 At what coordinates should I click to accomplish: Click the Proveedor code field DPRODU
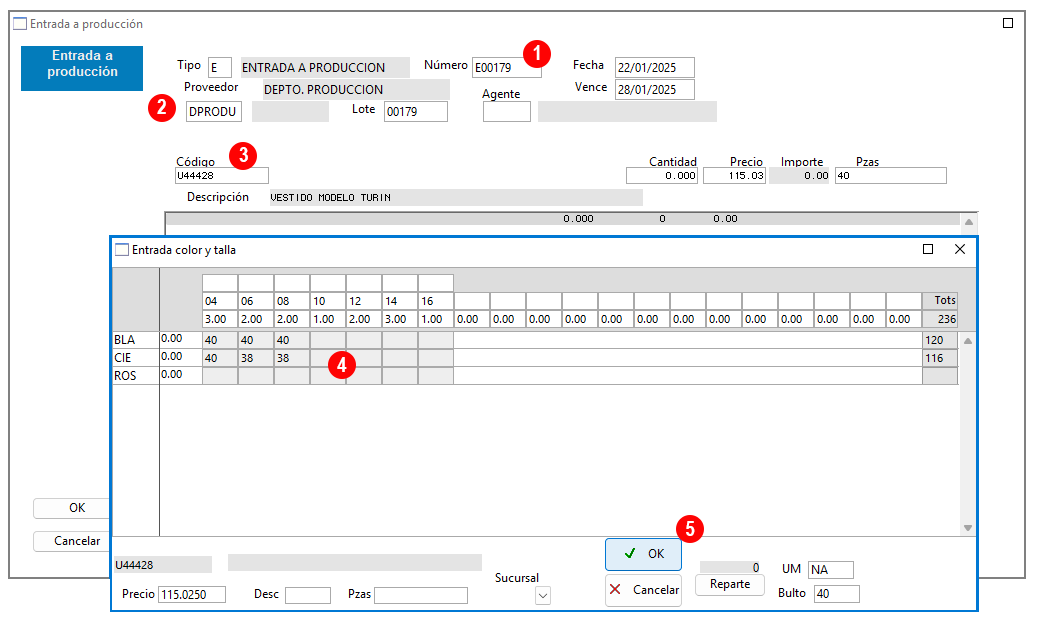point(214,112)
